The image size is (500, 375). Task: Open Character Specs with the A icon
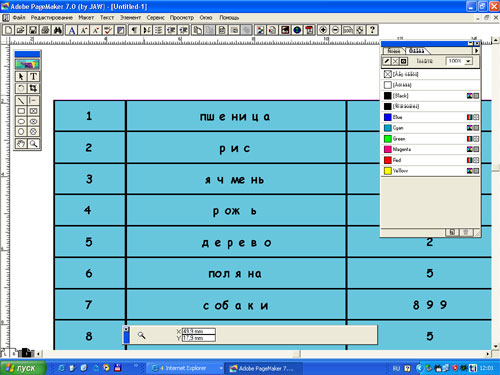pyautogui.click(x=72, y=30)
